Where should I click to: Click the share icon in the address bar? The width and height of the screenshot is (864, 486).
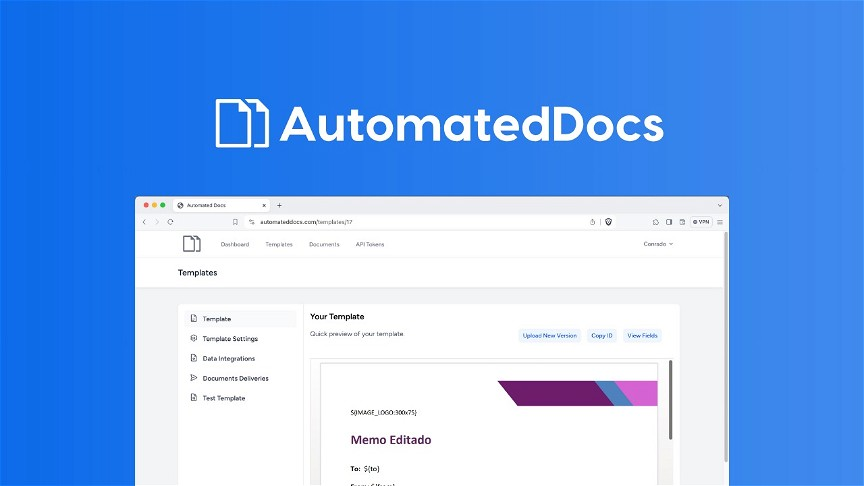pyautogui.click(x=593, y=222)
